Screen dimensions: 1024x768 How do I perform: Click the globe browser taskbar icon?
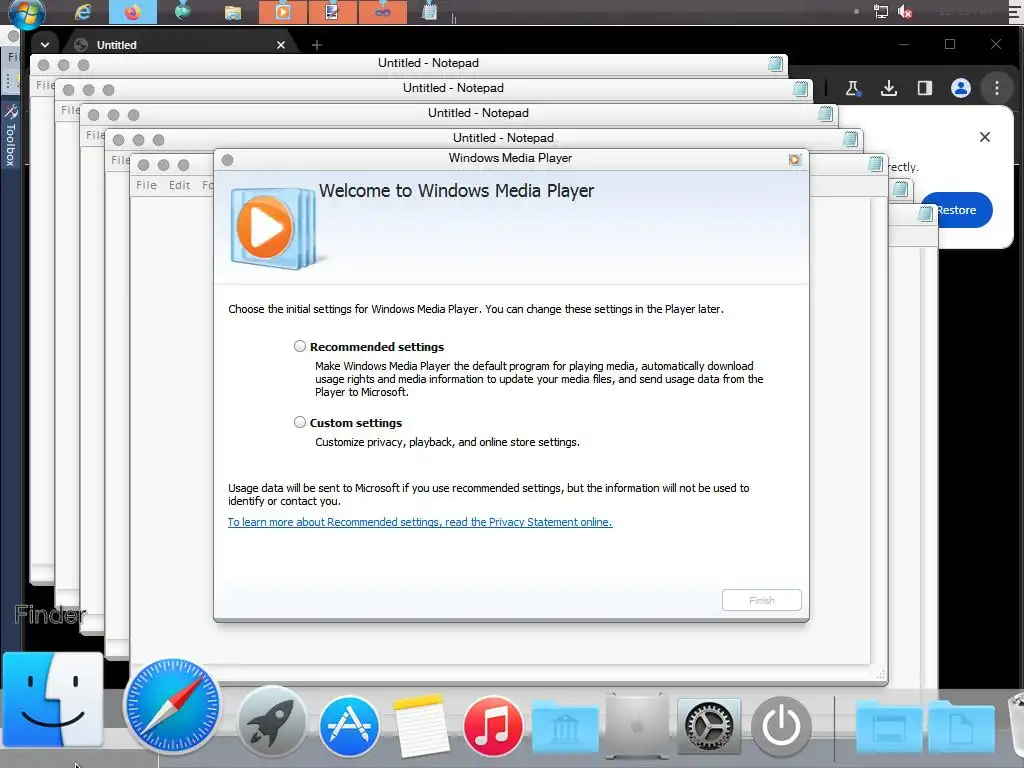pos(183,12)
